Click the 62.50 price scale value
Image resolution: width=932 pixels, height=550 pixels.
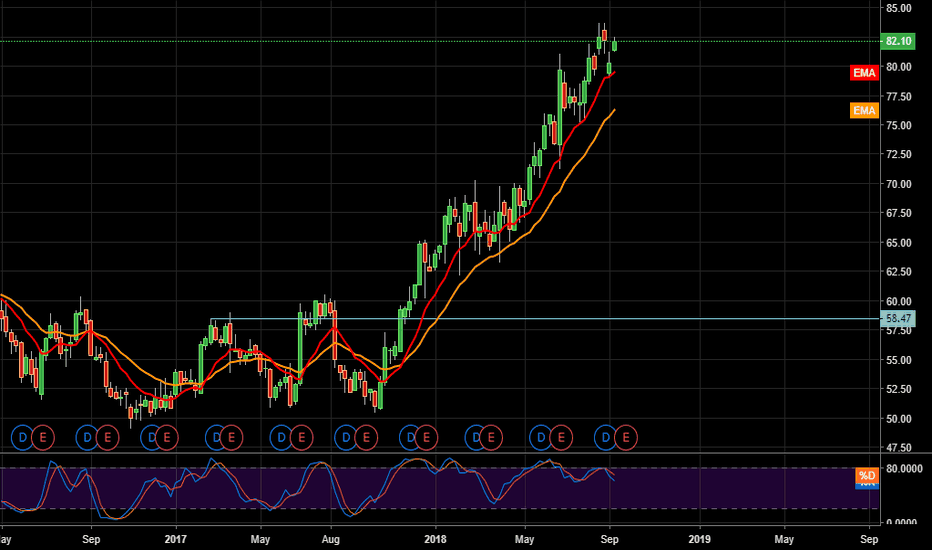point(899,272)
